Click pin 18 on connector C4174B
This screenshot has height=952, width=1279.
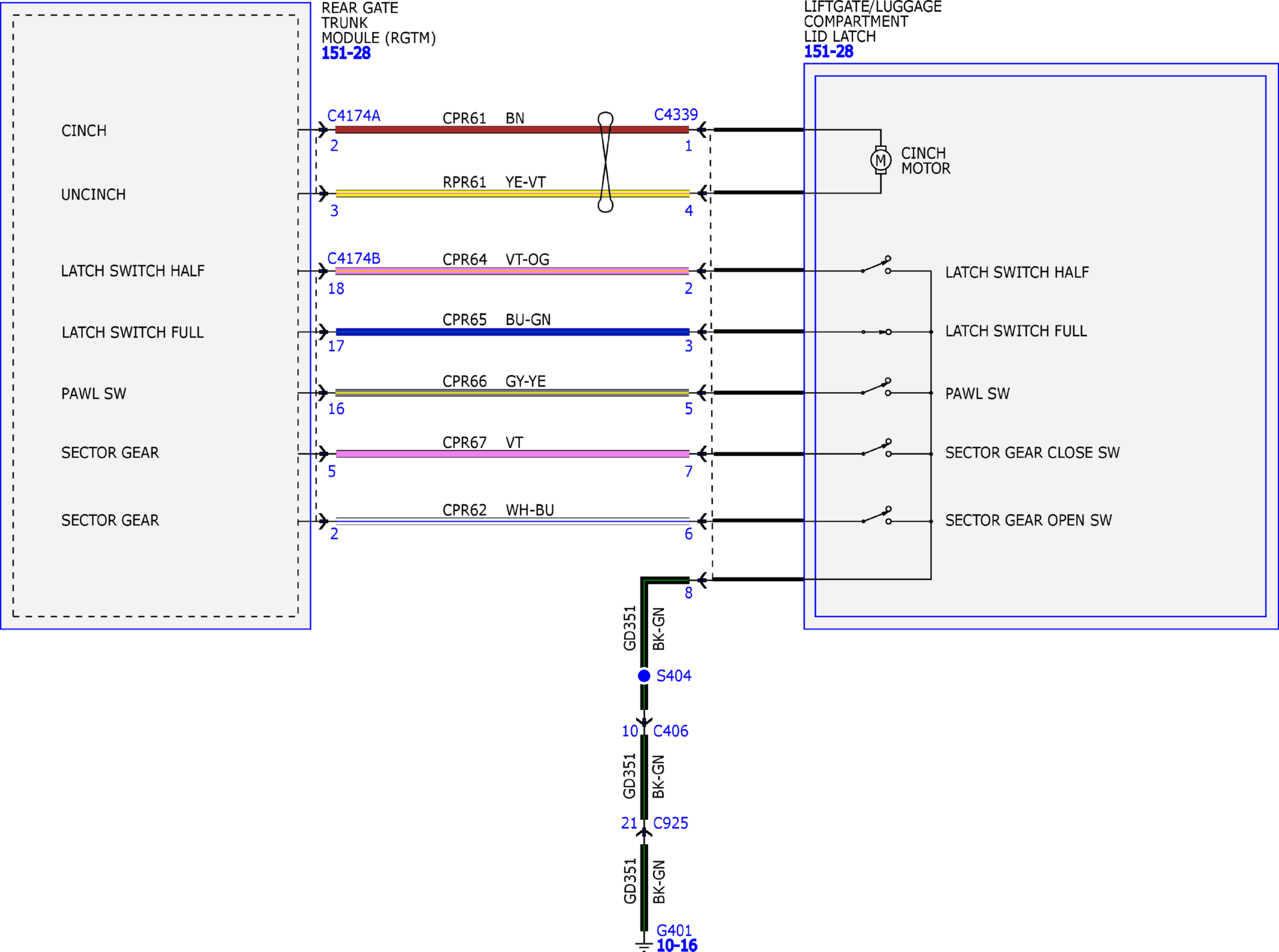tap(336, 289)
